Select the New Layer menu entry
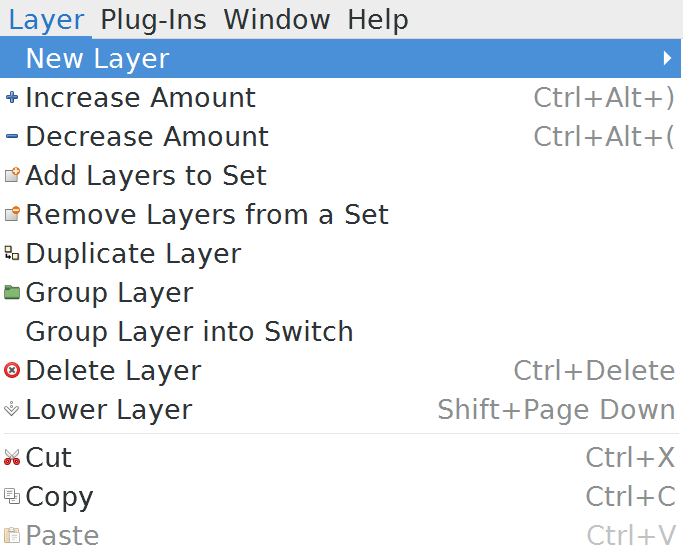 (x=97, y=59)
